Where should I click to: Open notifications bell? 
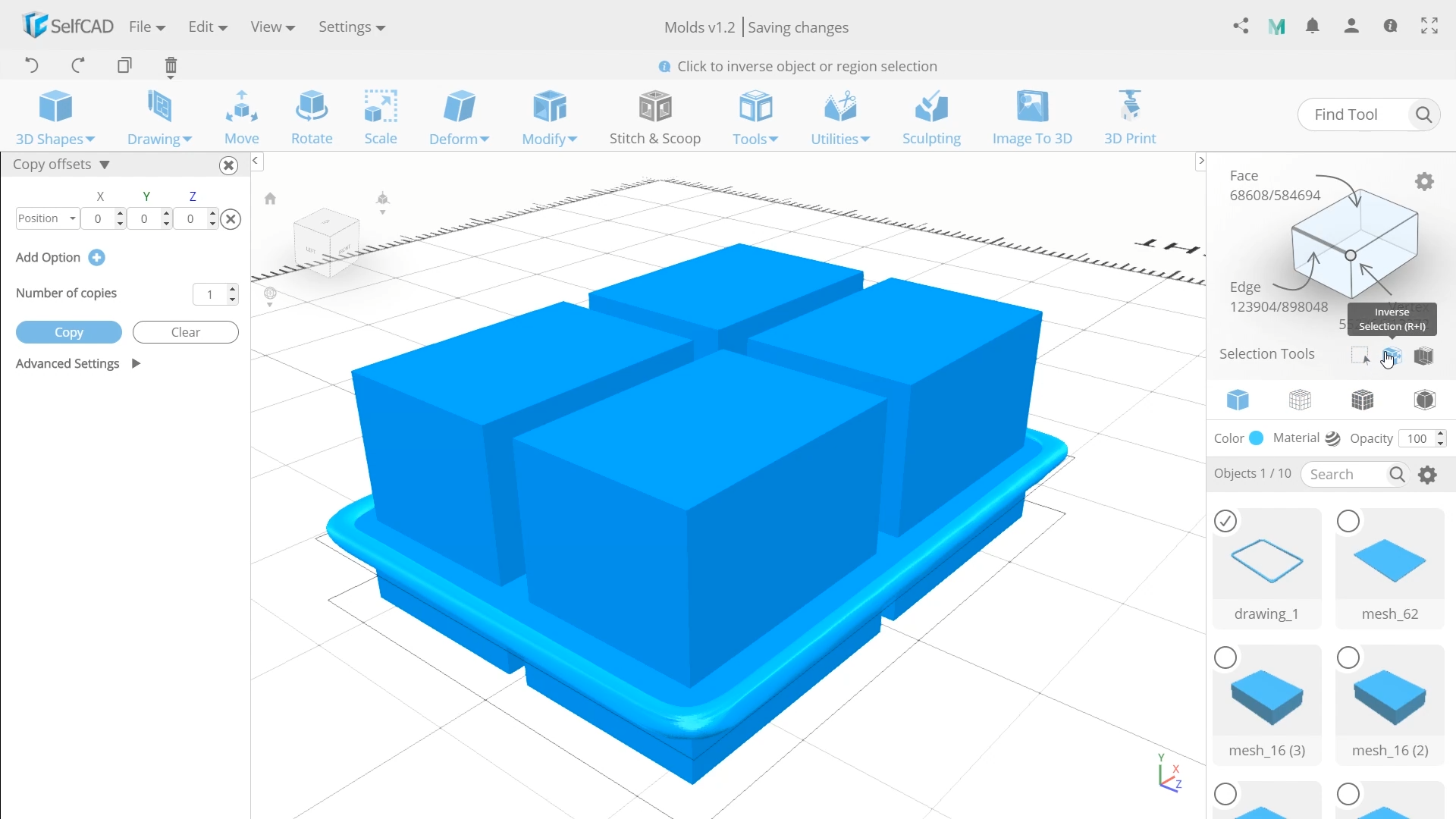click(1313, 27)
